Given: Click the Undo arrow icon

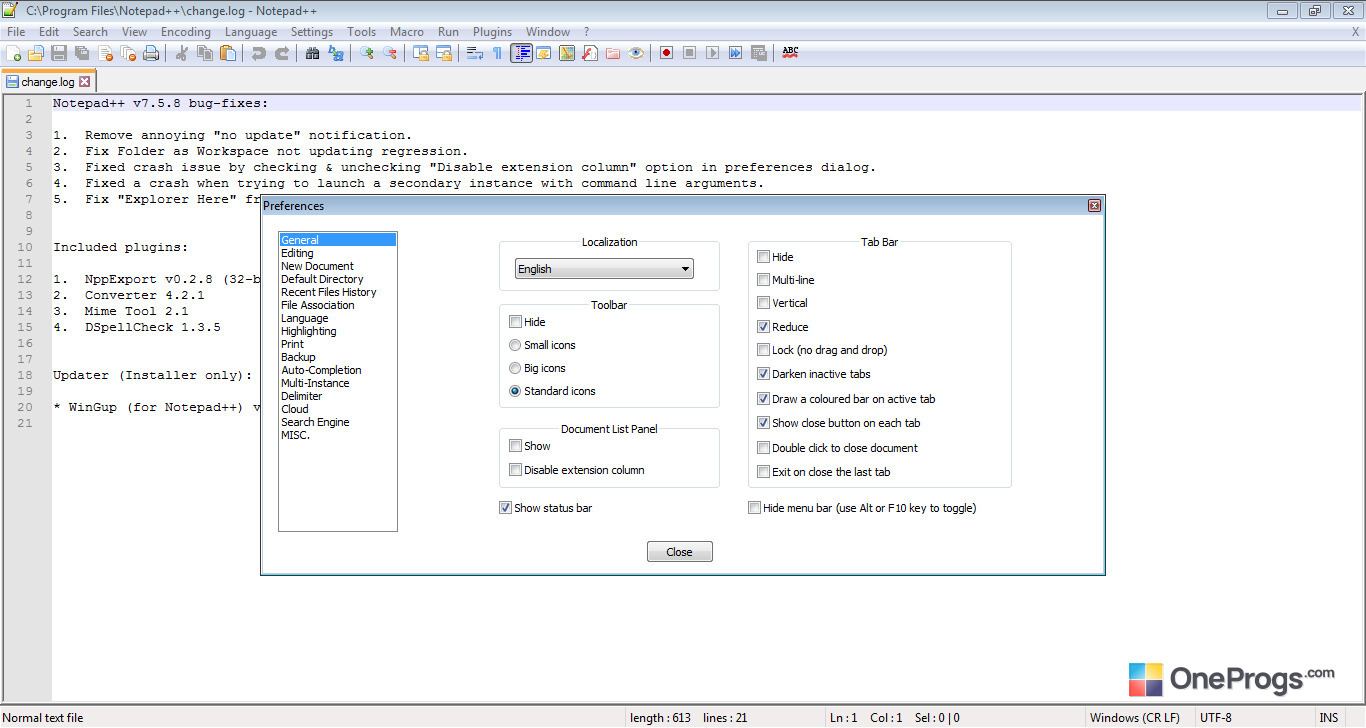Looking at the screenshot, I should [x=259, y=53].
